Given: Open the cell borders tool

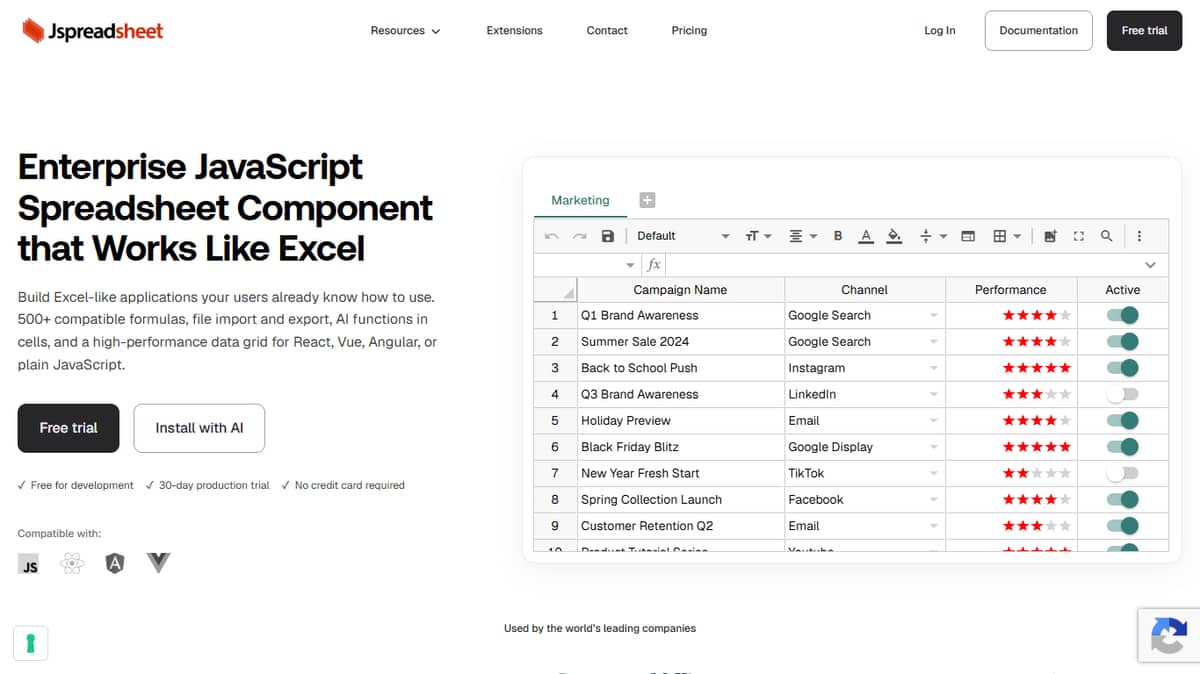Looking at the screenshot, I should tap(1006, 236).
